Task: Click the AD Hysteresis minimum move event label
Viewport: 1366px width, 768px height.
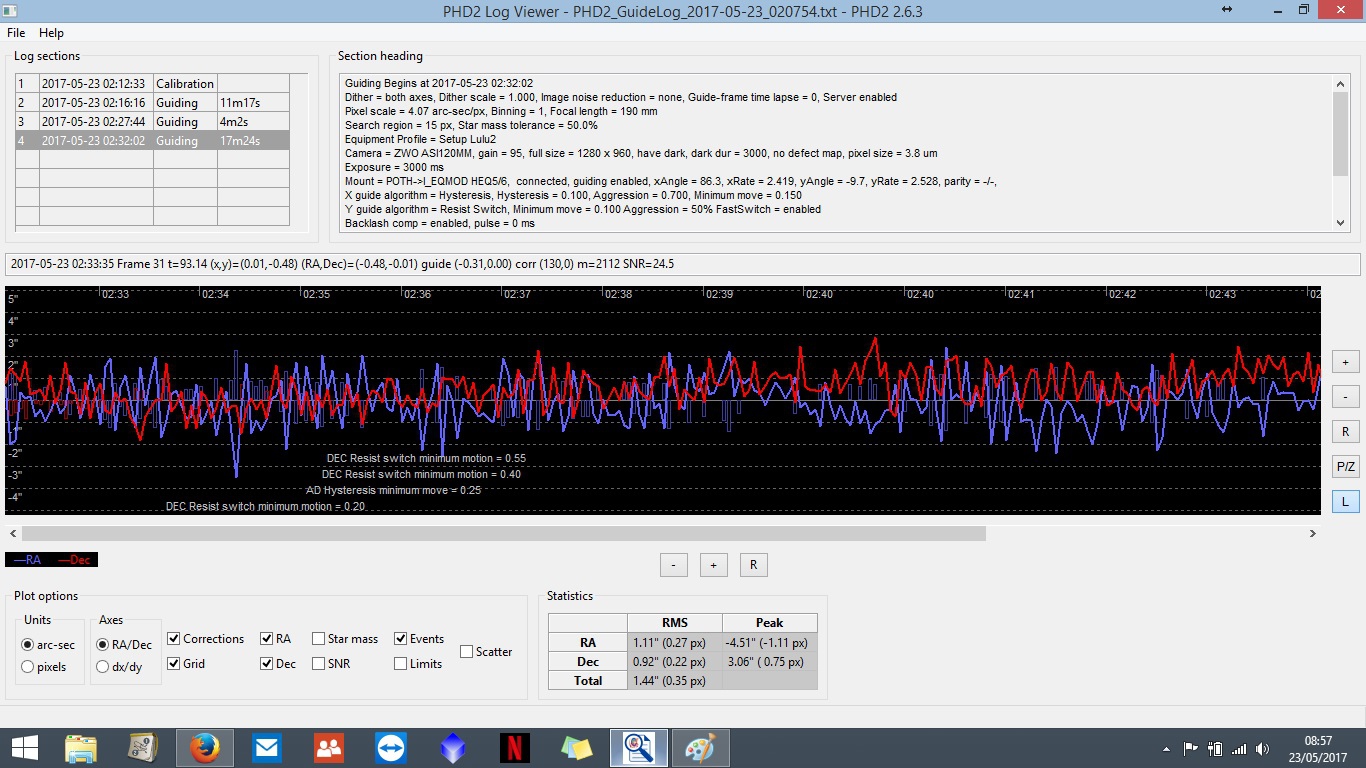Action: 393,490
